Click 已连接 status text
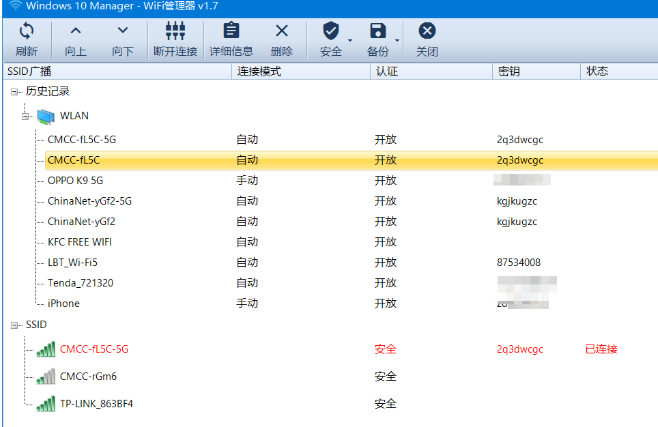658x427 pixels. 601,349
